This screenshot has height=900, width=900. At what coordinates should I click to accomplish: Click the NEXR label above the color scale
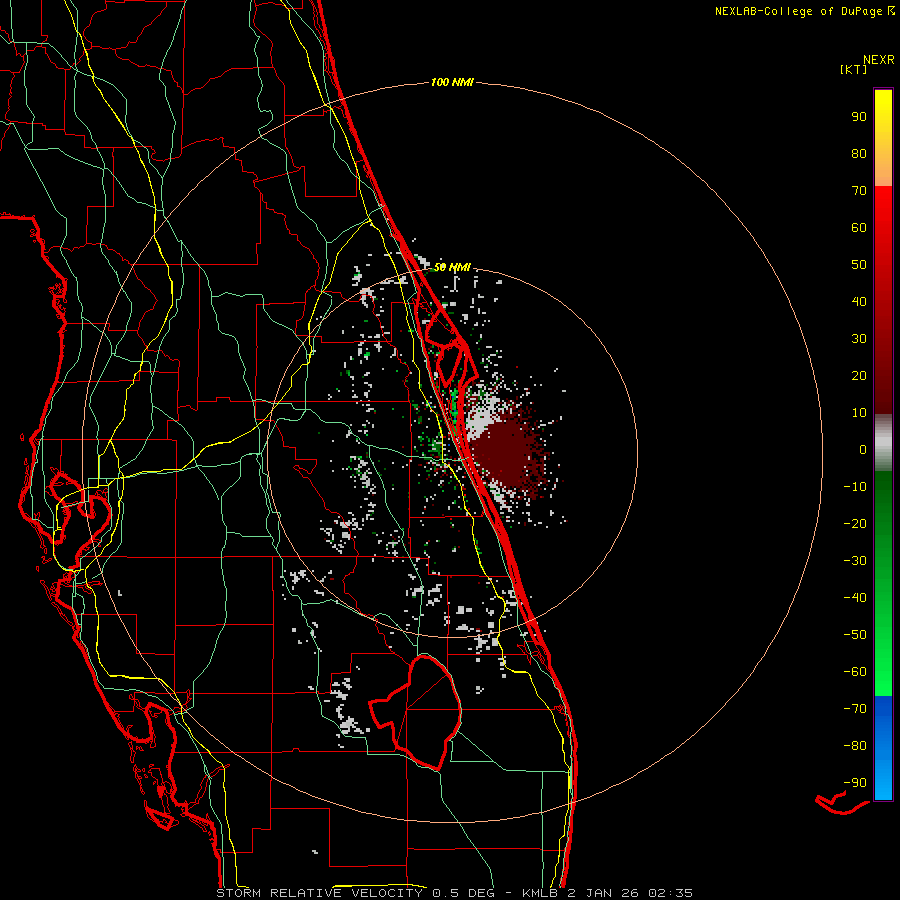[x=878, y=60]
